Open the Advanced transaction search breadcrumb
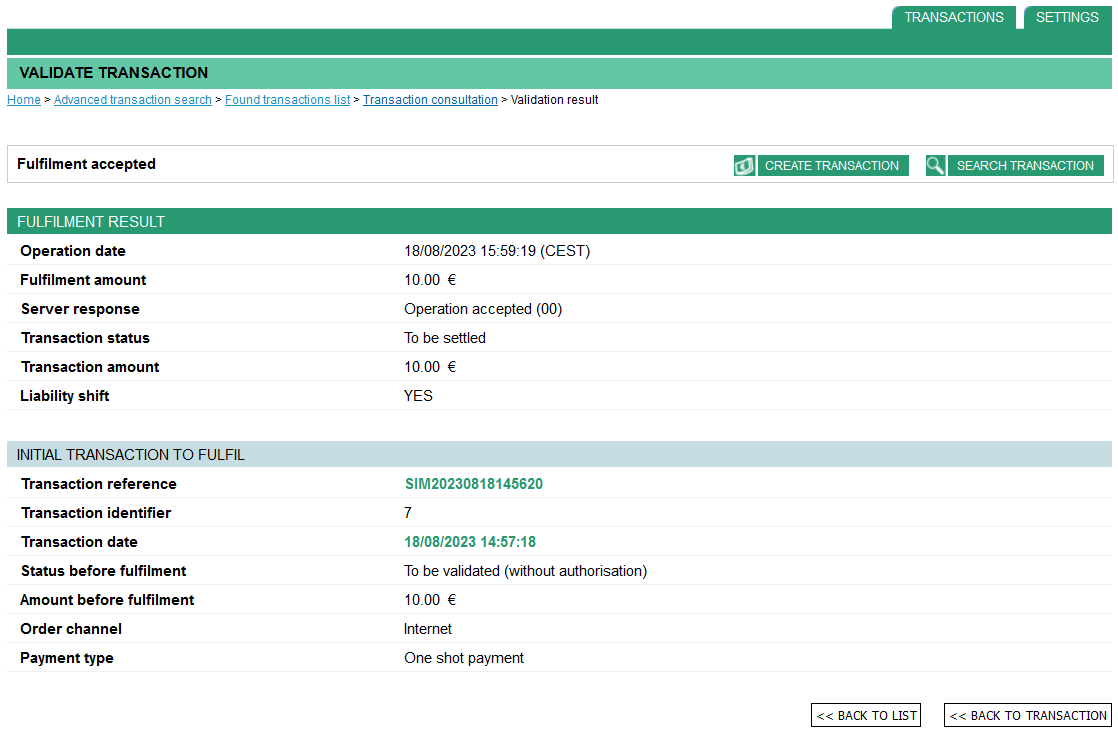Image resolution: width=1118 pixels, height=733 pixels. point(132,99)
